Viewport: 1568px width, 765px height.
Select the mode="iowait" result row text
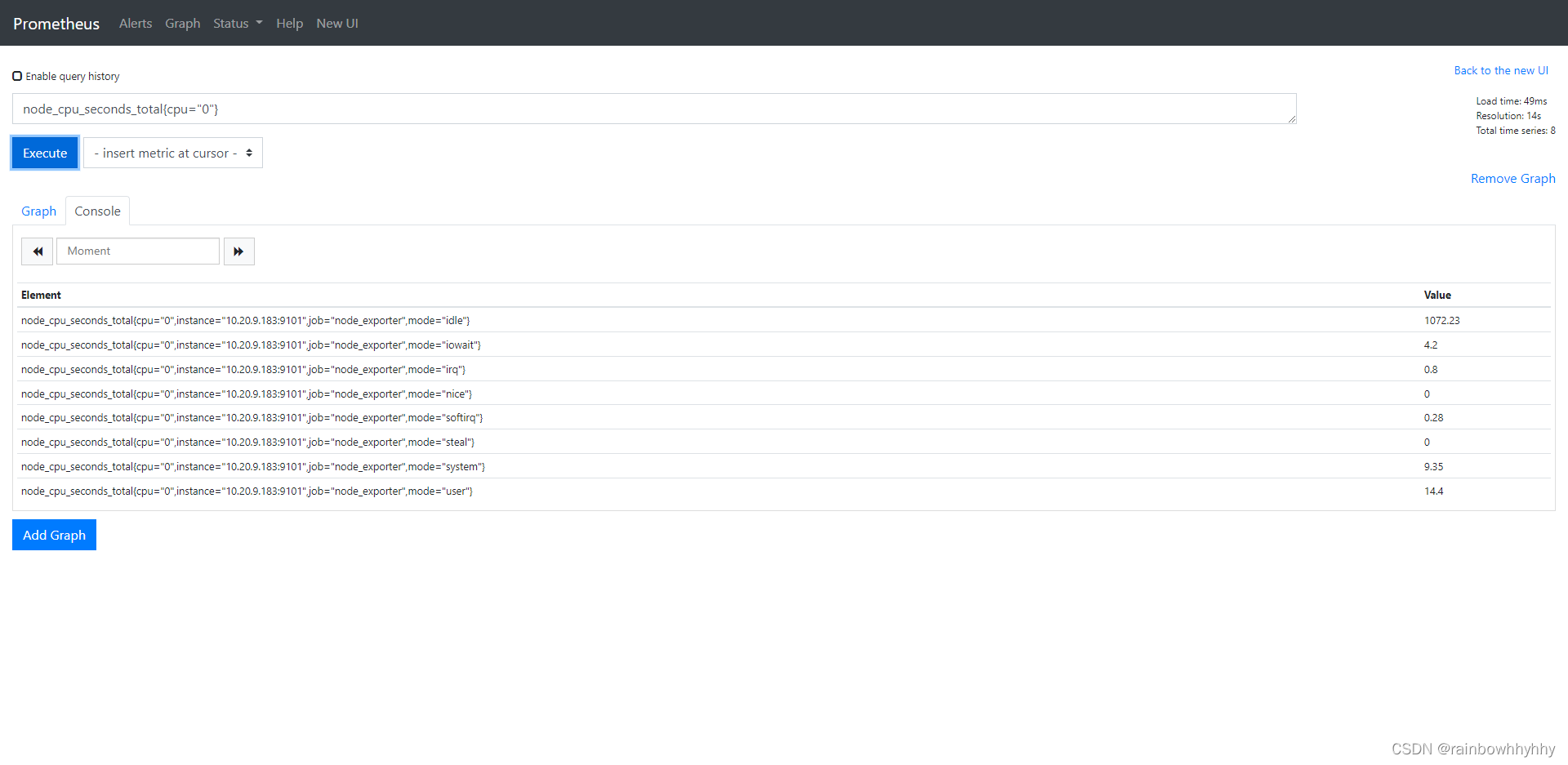pos(251,345)
